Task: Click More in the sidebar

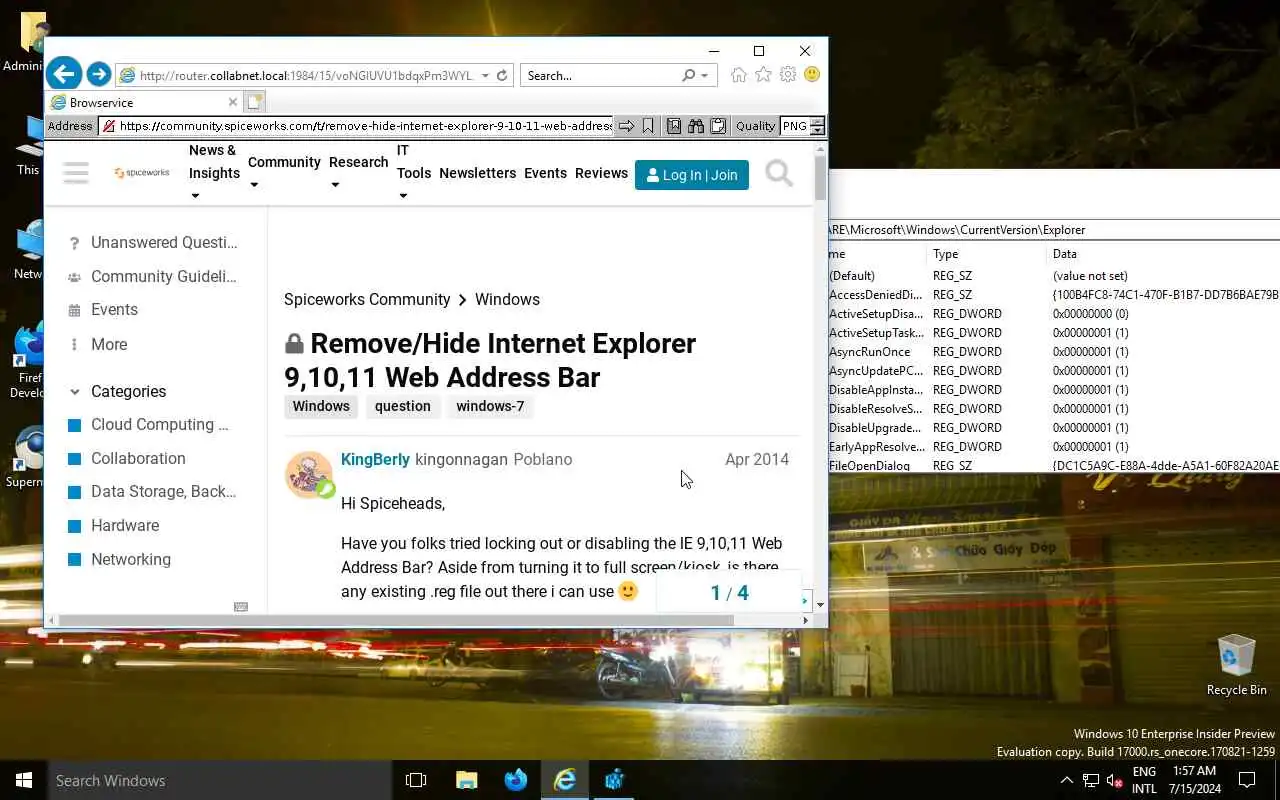Action: point(98,344)
